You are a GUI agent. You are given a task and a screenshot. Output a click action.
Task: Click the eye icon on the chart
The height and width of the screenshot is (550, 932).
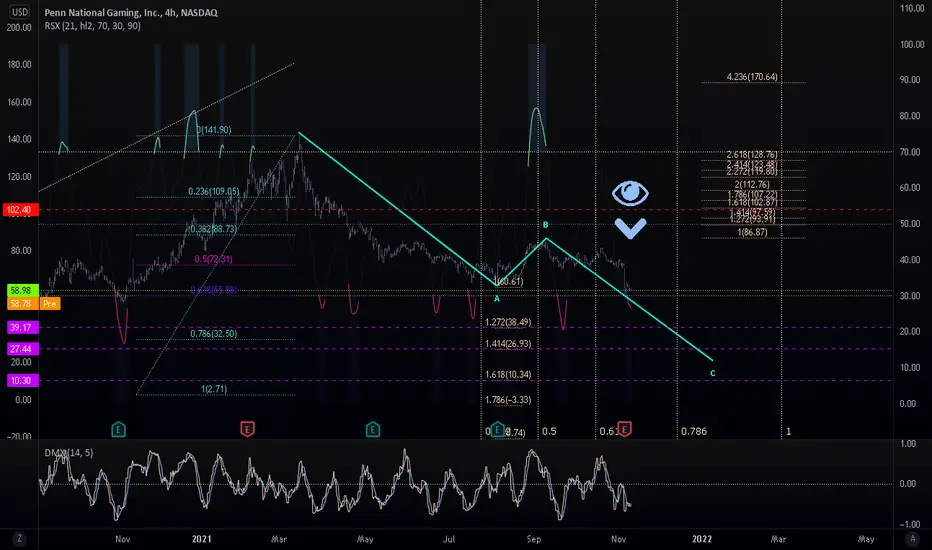[x=631, y=193]
